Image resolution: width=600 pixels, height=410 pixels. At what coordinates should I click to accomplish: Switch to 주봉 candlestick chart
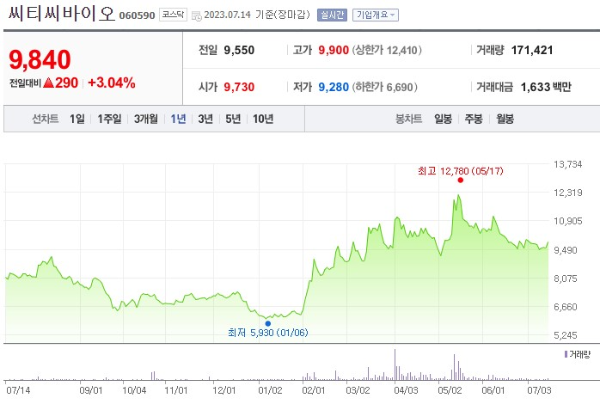(x=474, y=119)
